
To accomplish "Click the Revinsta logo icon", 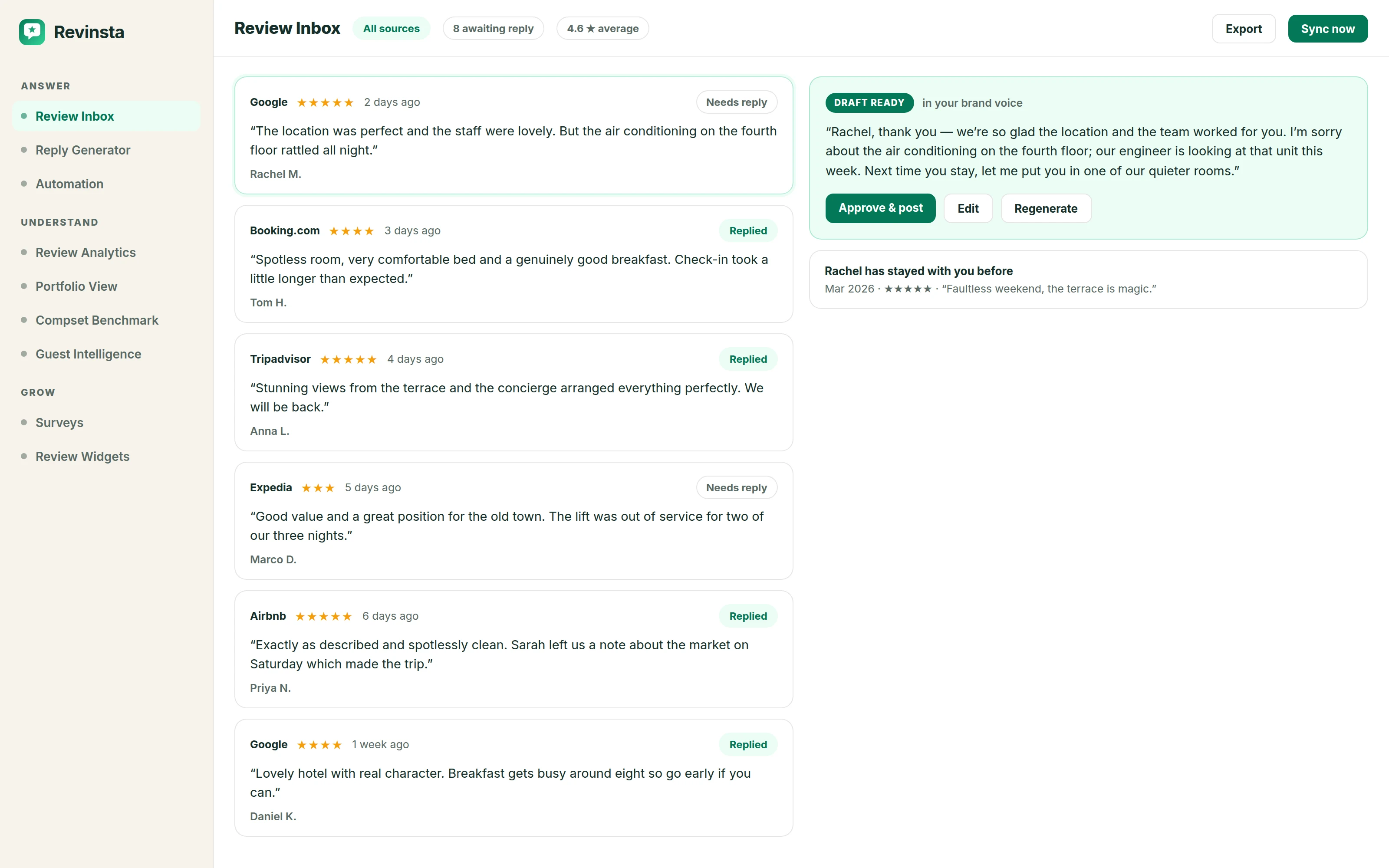I will (32, 32).
